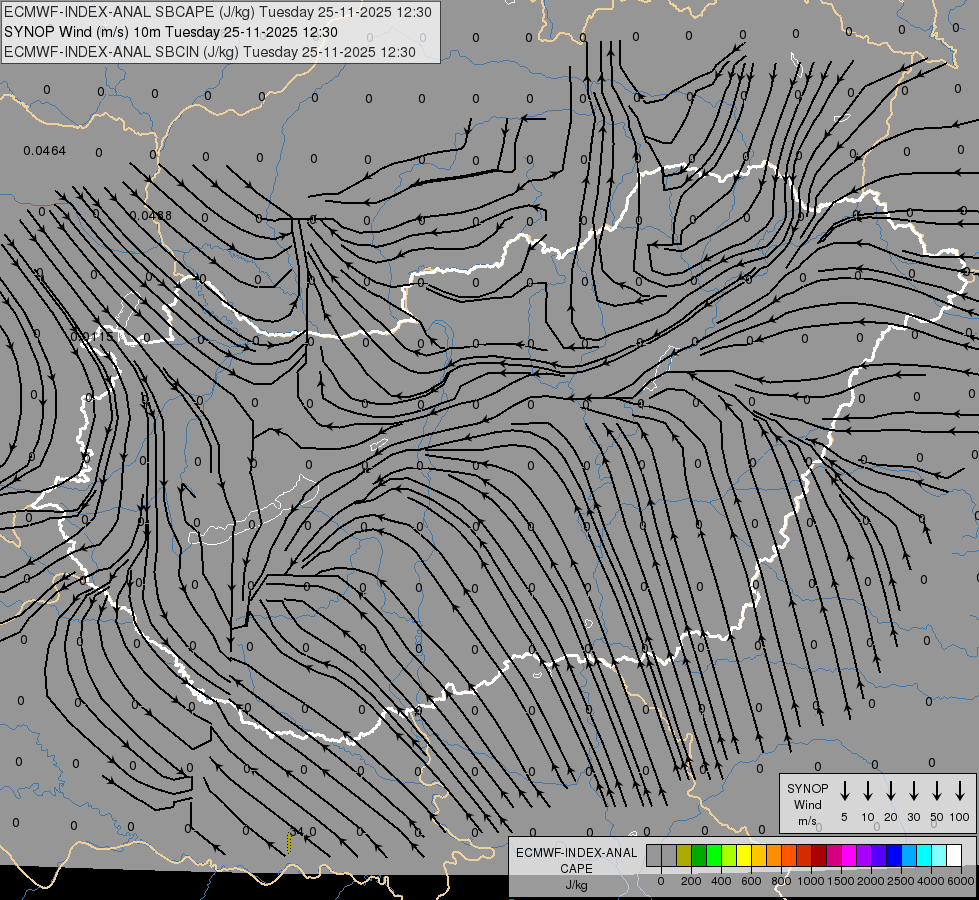Viewport: 979px width, 900px height.
Task: Pick the olive swatch on the CAPE scale
Action: (x=684, y=855)
